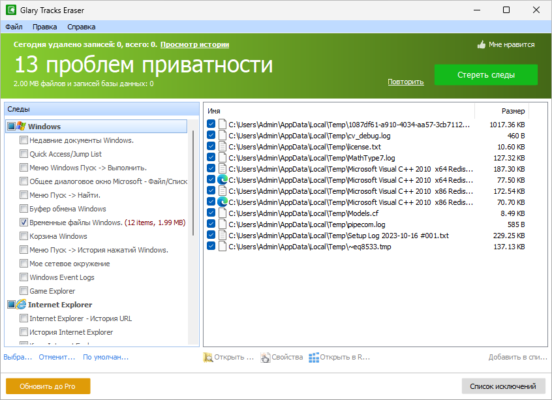Click the size value '1017.36 KB'
Image resolution: width=552 pixels, height=400 pixels.
pos(507,125)
